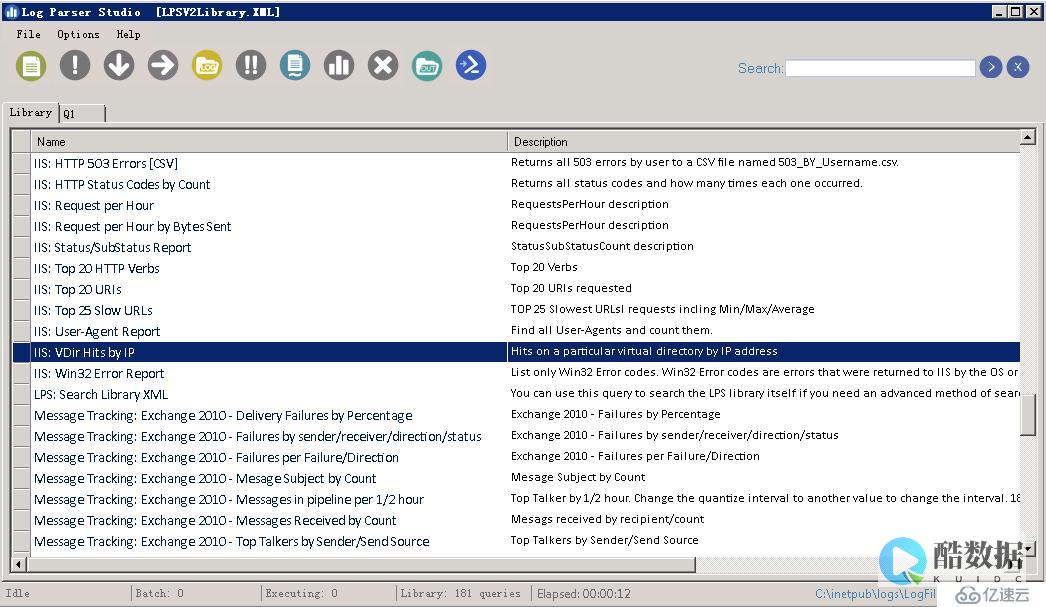This screenshot has width=1046, height=607.
Task: Click the log file path link C:\inetpub\logs
Action: pyautogui.click(x=875, y=594)
